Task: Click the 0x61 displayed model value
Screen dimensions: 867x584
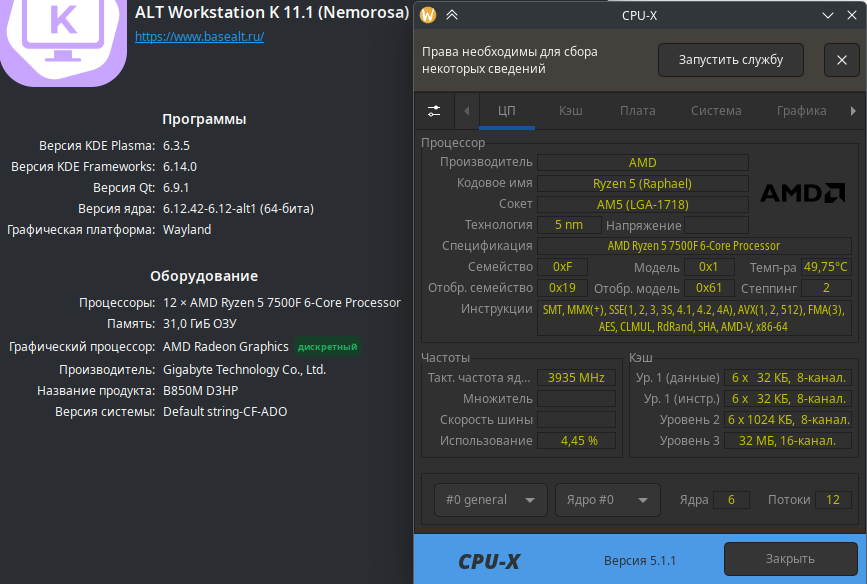Action: (x=709, y=288)
